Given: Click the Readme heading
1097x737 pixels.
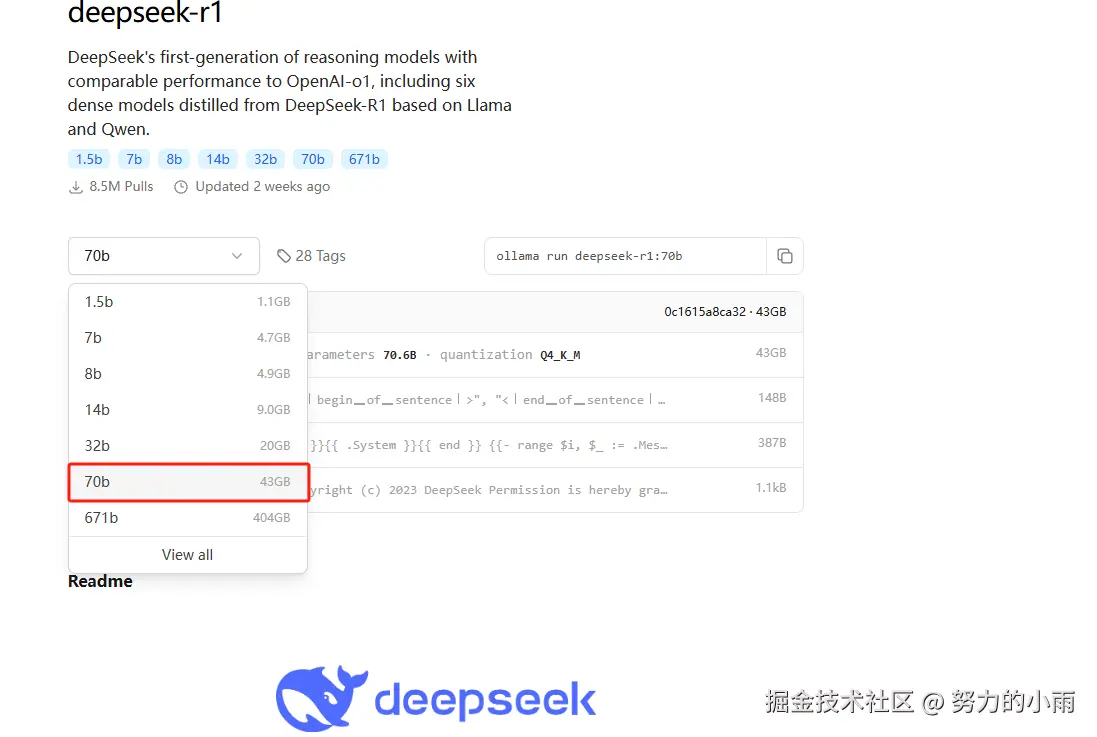Looking at the screenshot, I should [100, 582].
